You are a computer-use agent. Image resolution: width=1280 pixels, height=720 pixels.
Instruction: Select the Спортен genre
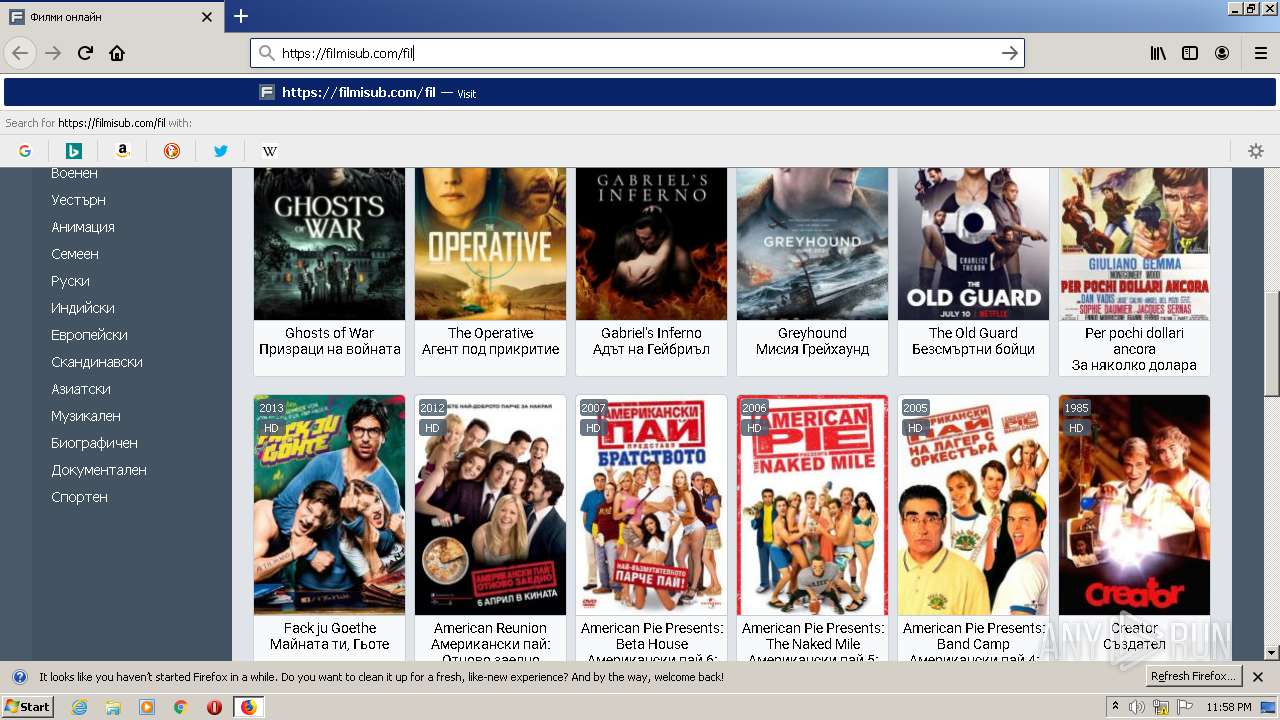pyautogui.click(x=79, y=497)
